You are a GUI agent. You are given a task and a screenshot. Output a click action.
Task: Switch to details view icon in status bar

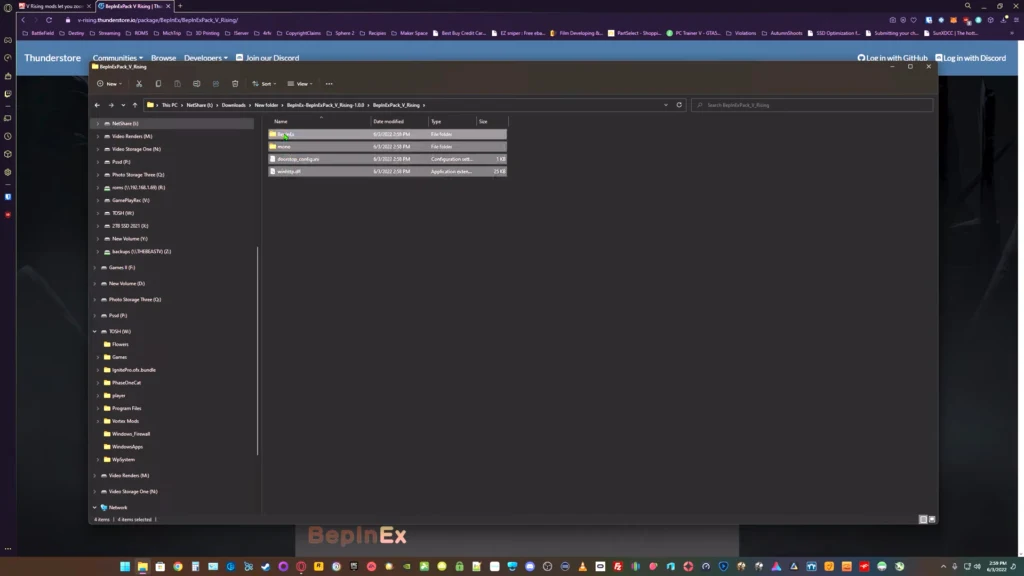click(923, 519)
